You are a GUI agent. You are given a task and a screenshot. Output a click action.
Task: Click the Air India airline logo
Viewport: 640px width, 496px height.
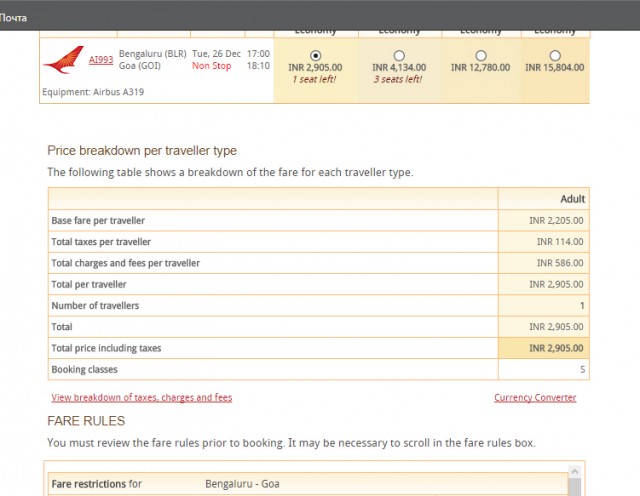(x=63, y=61)
